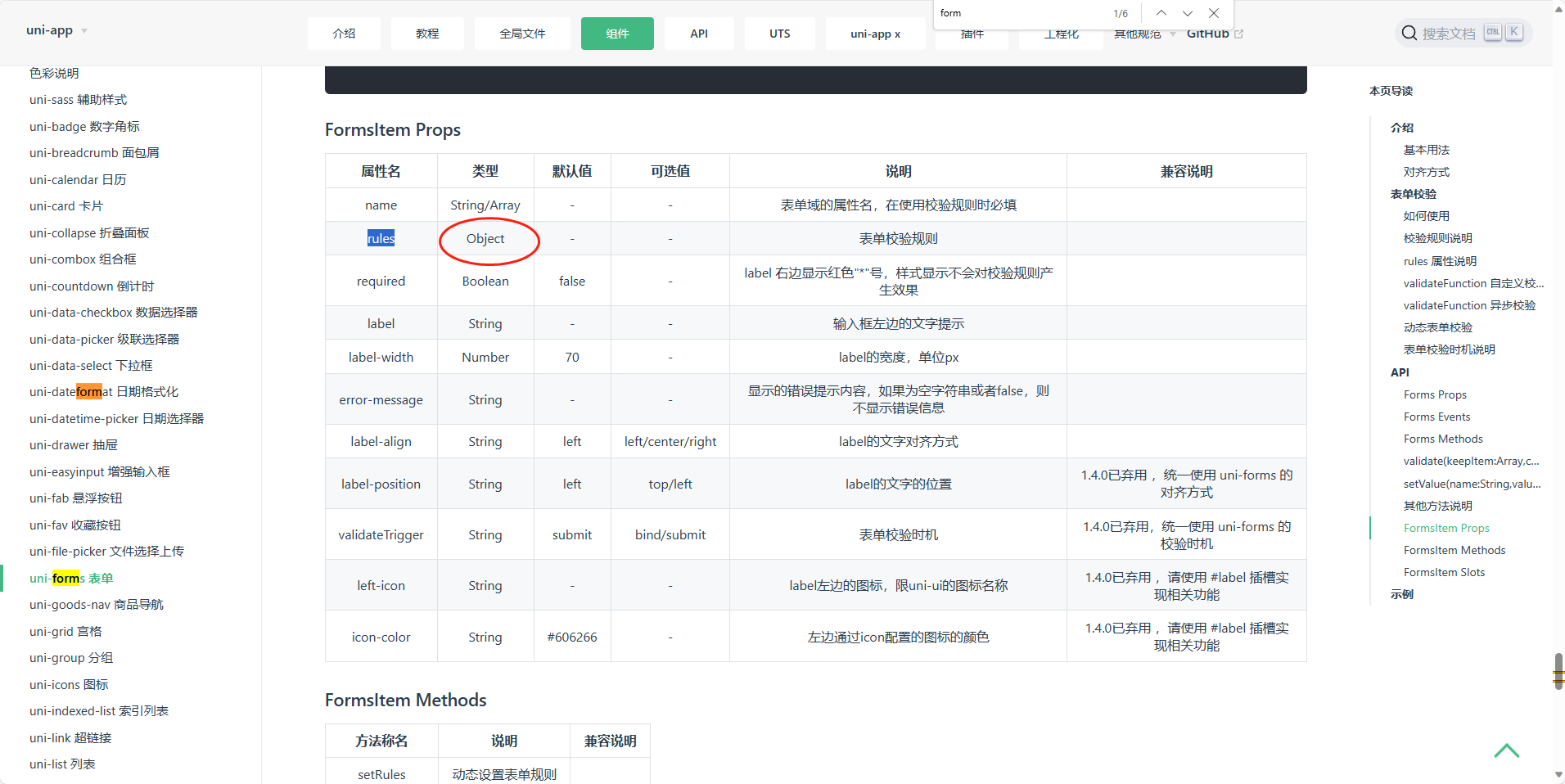This screenshot has height=784, width=1565.
Task: Expand the 其他规范 dropdown menu
Action: click(x=1173, y=34)
